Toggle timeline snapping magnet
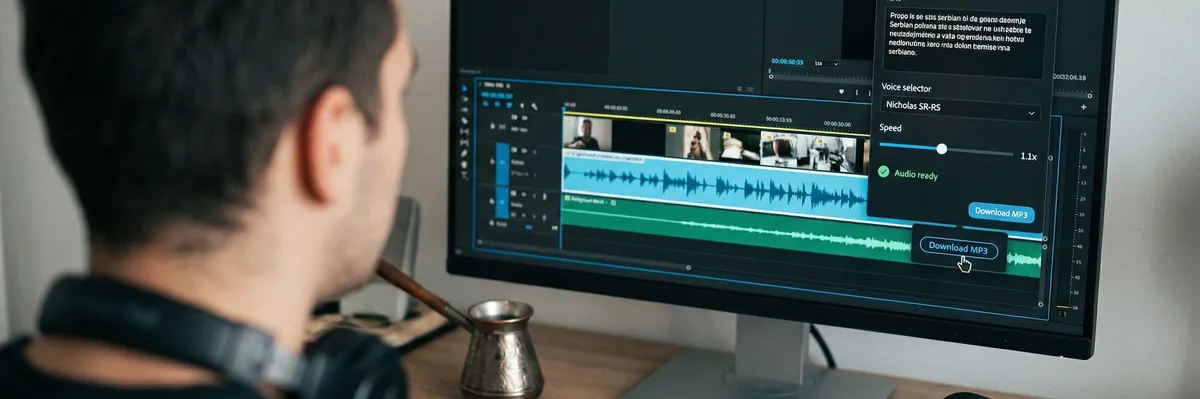This screenshot has width=1200, height=399. [x=497, y=104]
